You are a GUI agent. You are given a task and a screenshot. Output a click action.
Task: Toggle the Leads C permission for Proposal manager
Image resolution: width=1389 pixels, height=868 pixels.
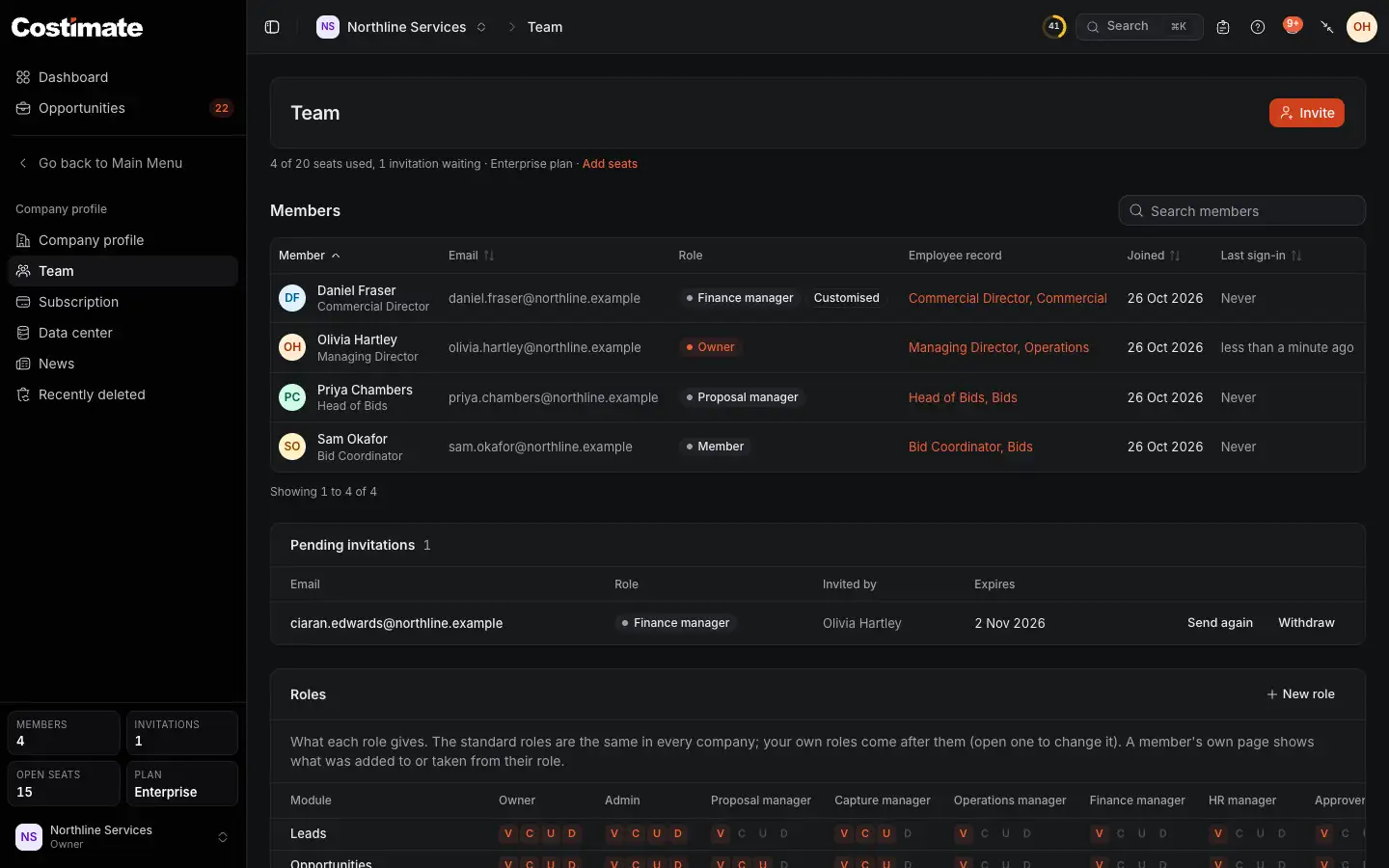[742, 833]
